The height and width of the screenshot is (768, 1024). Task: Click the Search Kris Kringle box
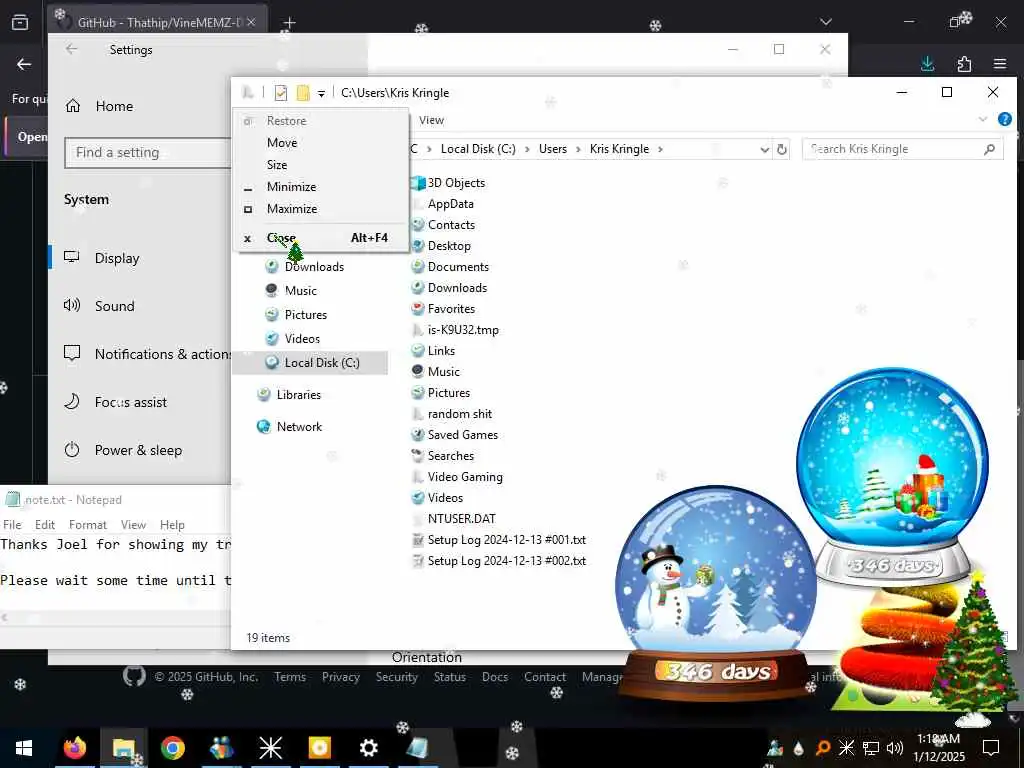(x=902, y=149)
